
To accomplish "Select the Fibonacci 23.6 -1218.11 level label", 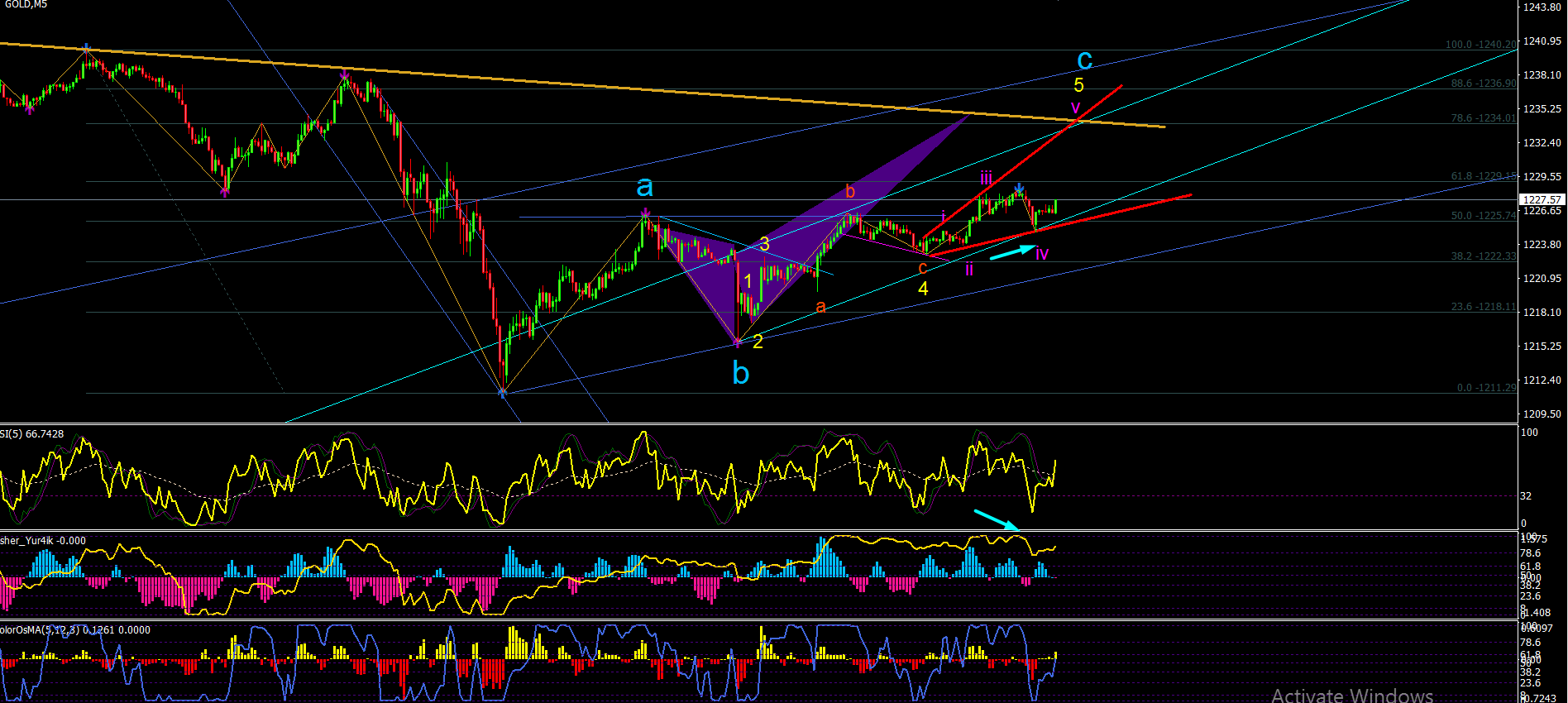I will click(x=1484, y=307).
